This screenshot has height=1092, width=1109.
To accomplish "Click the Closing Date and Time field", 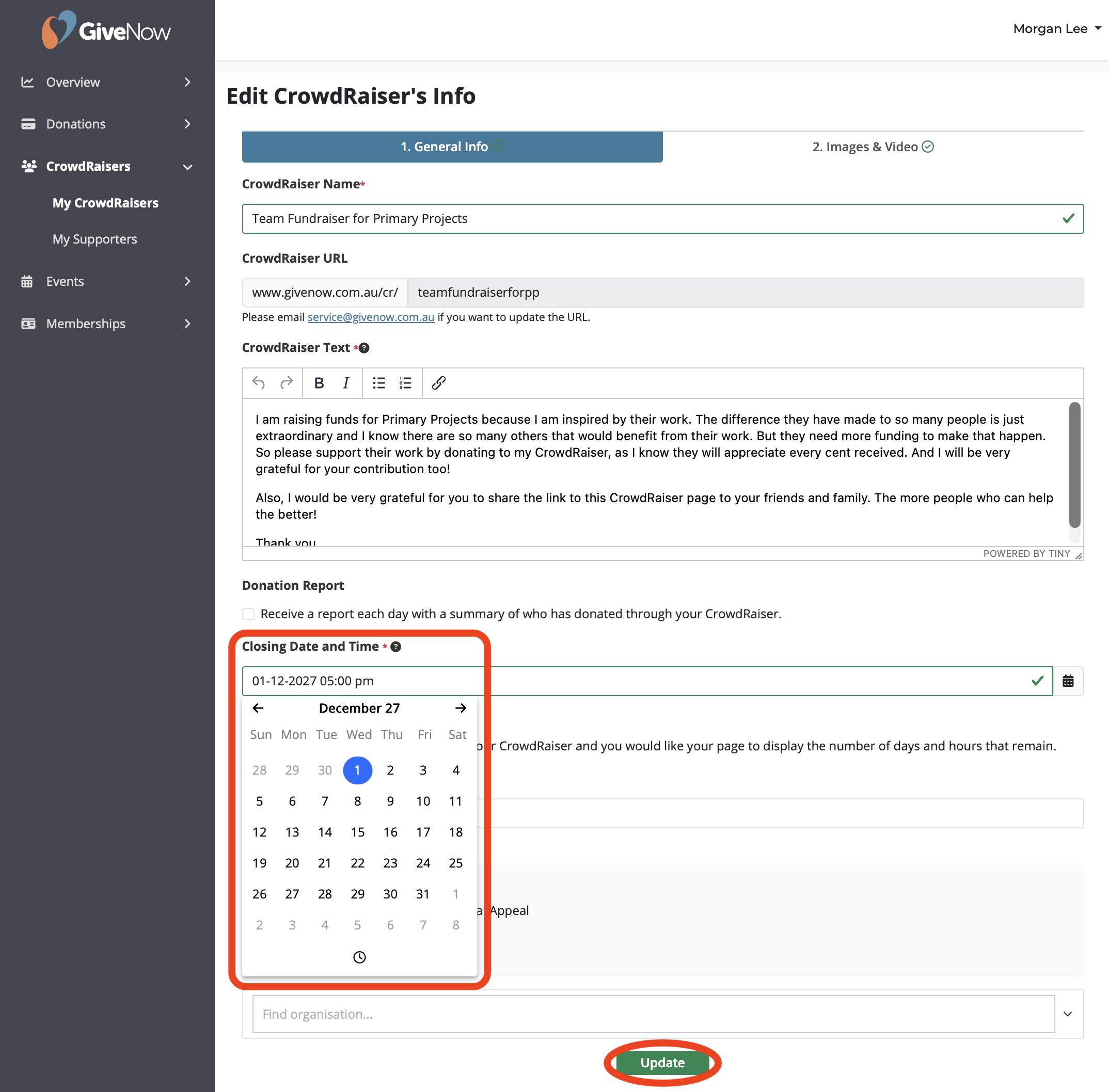I will pyautogui.click(x=647, y=681).
